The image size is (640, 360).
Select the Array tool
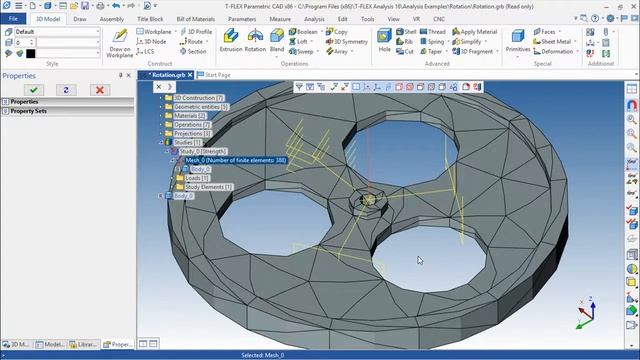tap(337, 51)
